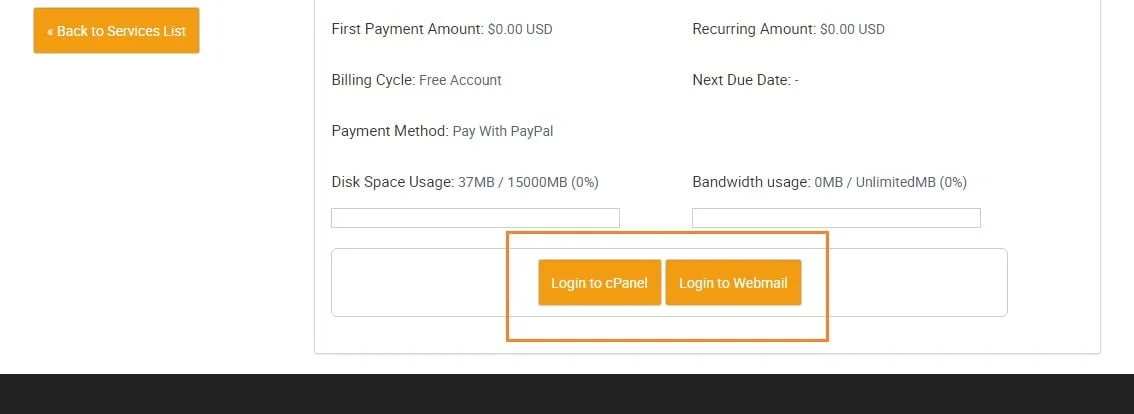Click the dash after Next Due Date
Screen dimensions: 1134x414
796,80
